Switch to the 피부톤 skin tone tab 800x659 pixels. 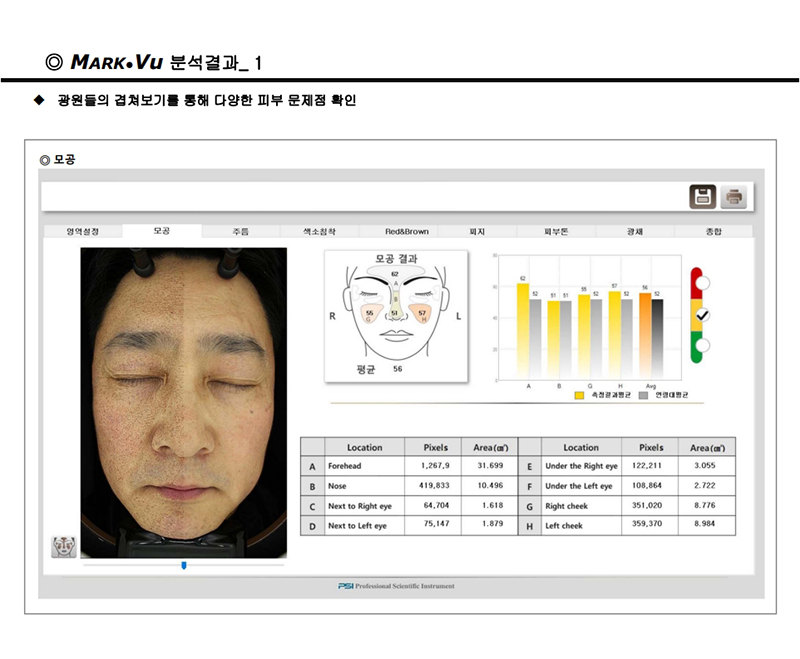point(558,229)
